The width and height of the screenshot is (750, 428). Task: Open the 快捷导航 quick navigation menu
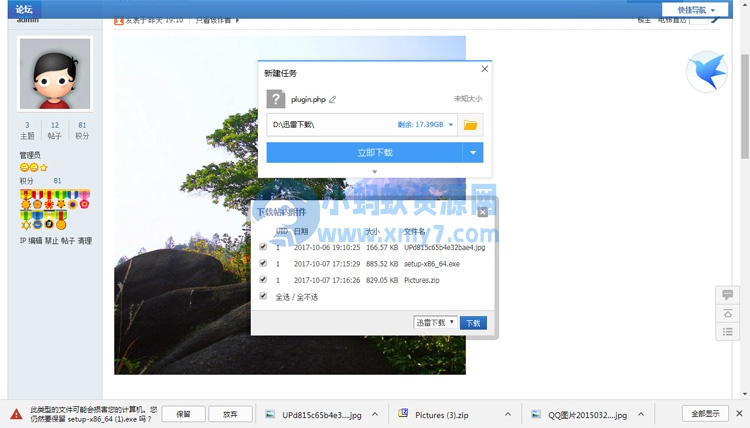696,9
